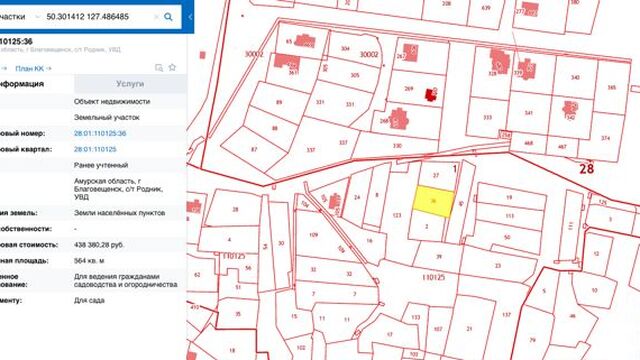Select parcel 35 on the map

[238, 314]
